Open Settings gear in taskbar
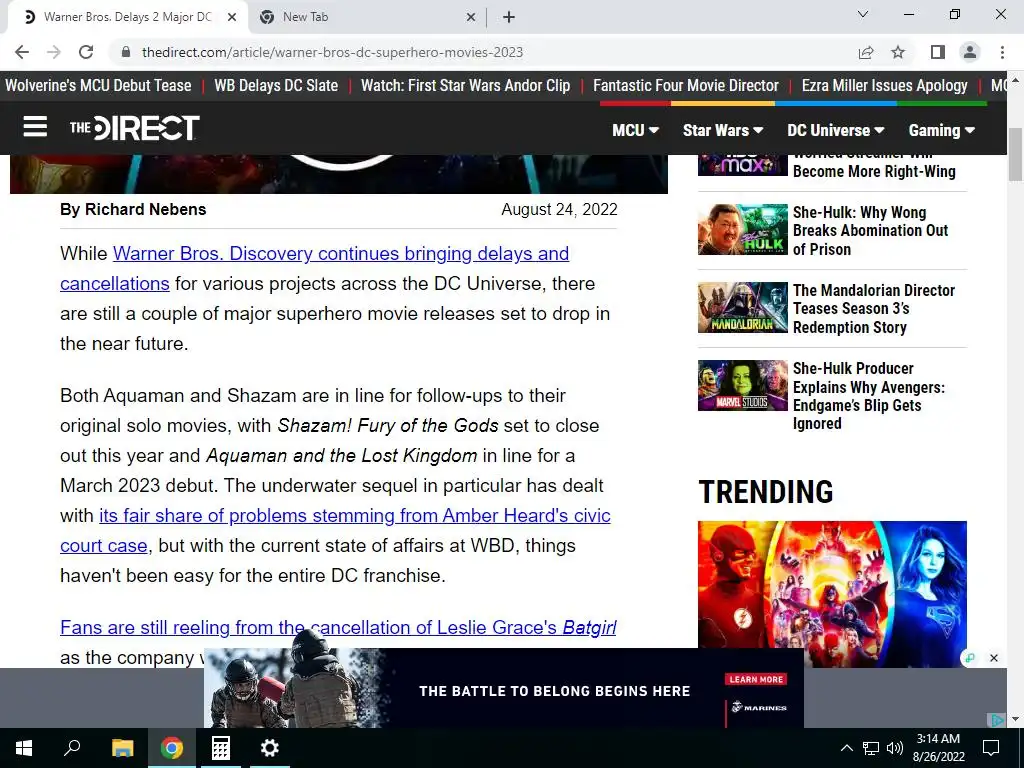Screen dimensions: 1024x768 [x=269, y=748]
